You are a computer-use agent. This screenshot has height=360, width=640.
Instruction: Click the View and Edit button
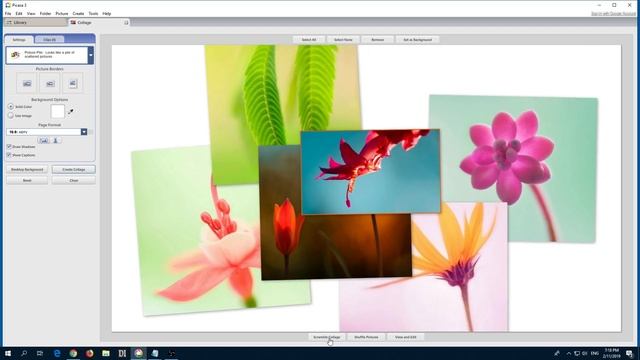coord(406,337)
